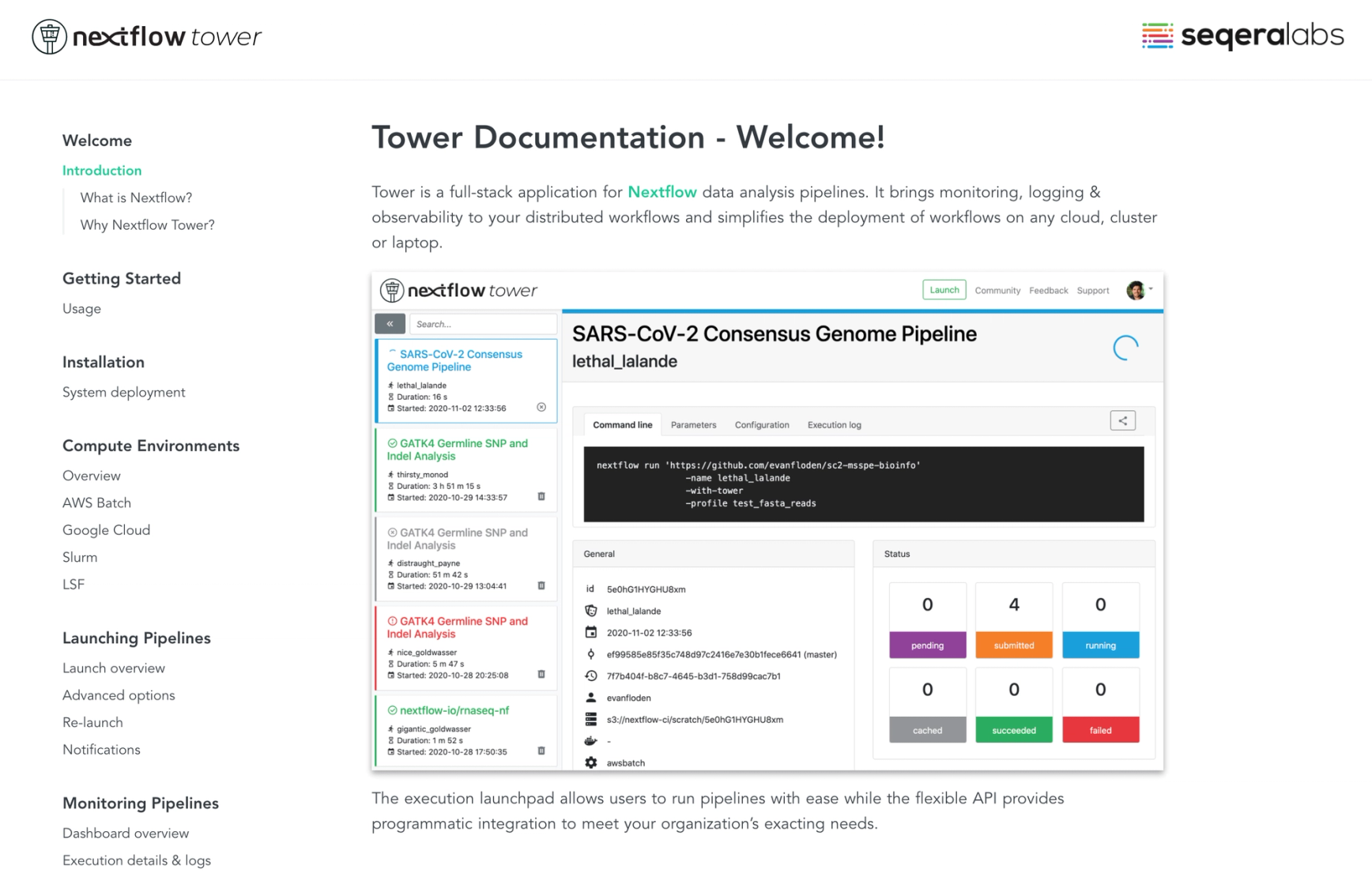Go to the LSF page

(x=73, y=585)
